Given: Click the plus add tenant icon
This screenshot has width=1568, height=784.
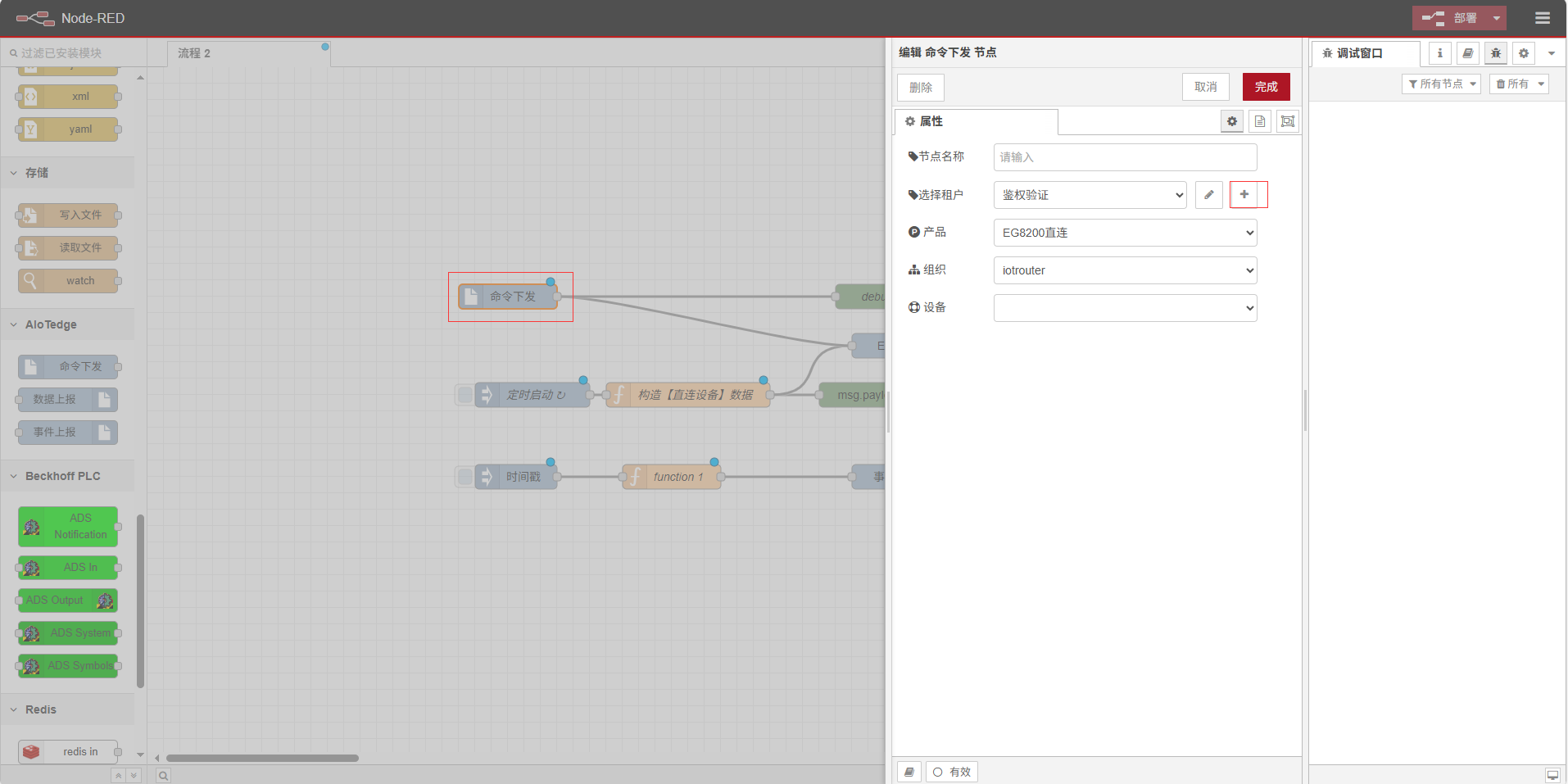Looking at the screenshot, I should click(1244, 195).
